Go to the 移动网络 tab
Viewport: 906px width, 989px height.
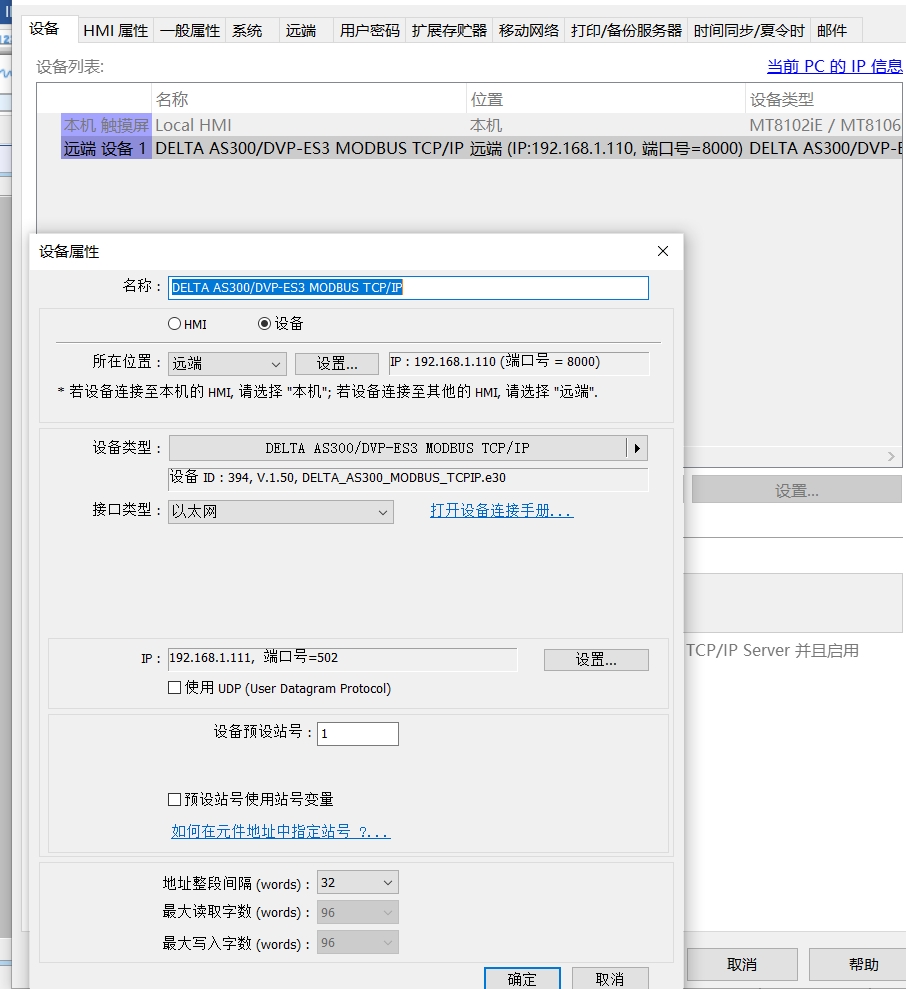529,31
